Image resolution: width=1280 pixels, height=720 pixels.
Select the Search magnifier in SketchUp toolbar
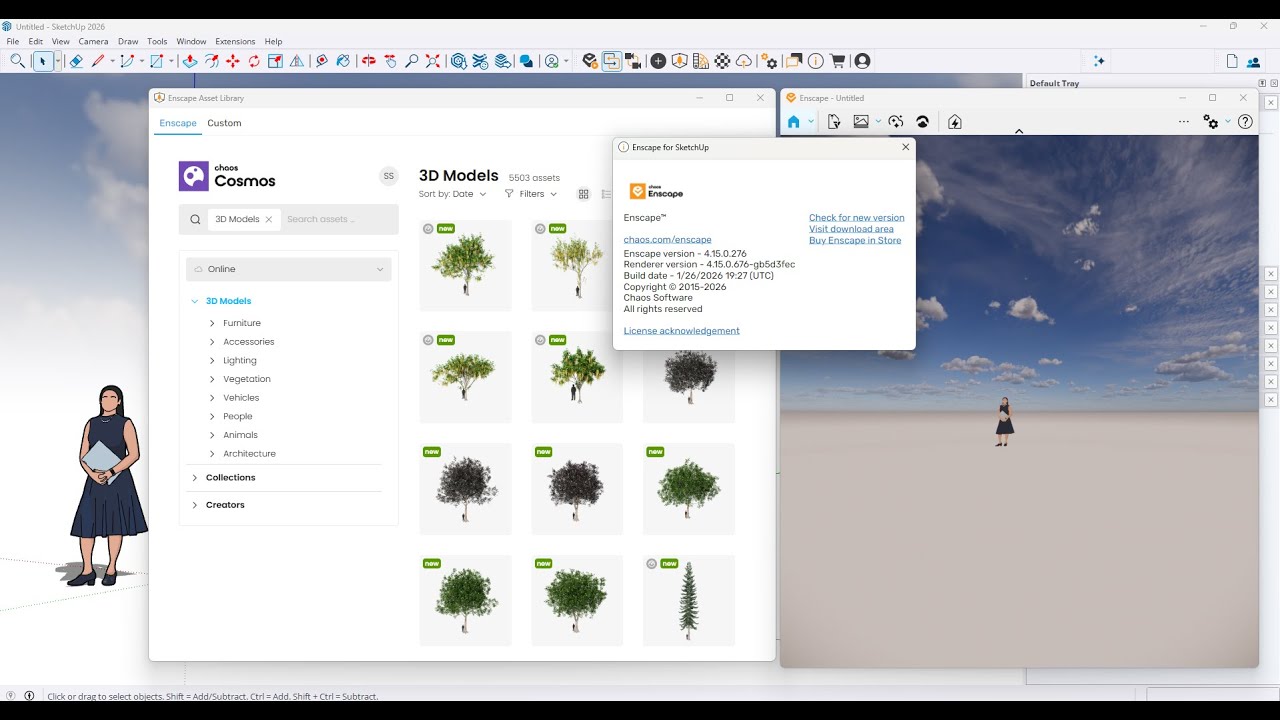17,61
